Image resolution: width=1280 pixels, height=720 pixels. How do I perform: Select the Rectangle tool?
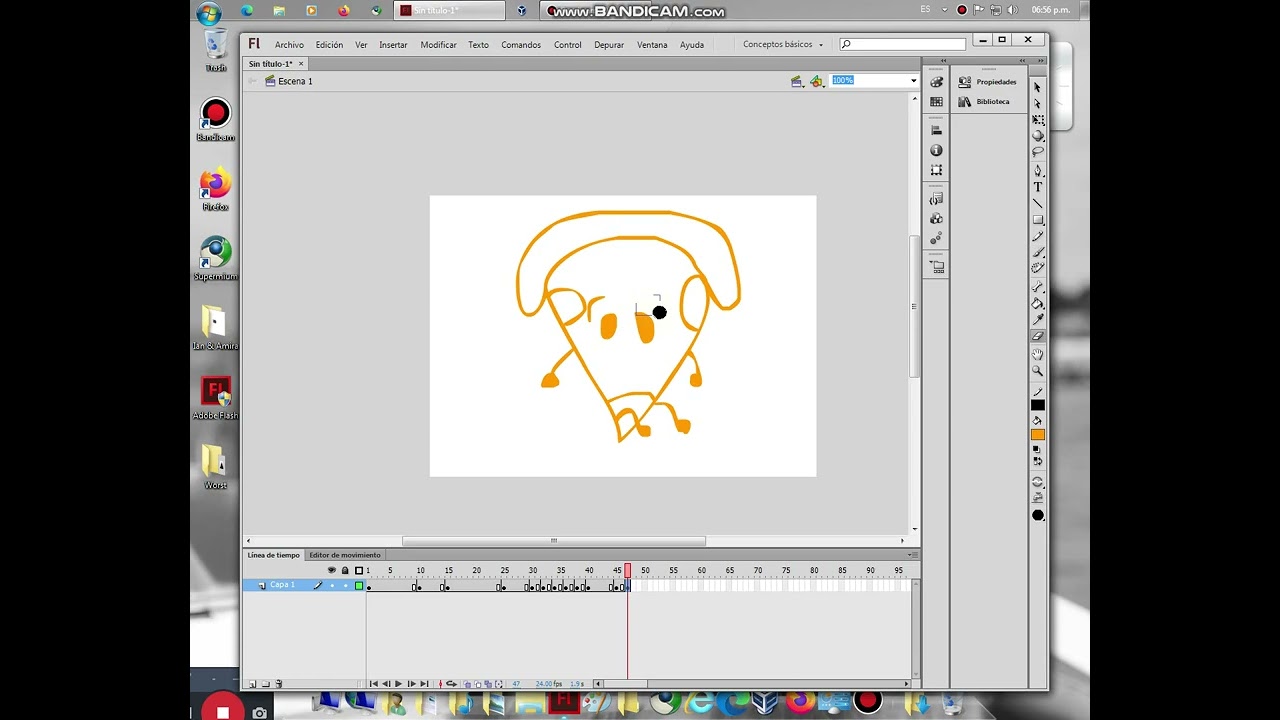[x=1038, y=219]
